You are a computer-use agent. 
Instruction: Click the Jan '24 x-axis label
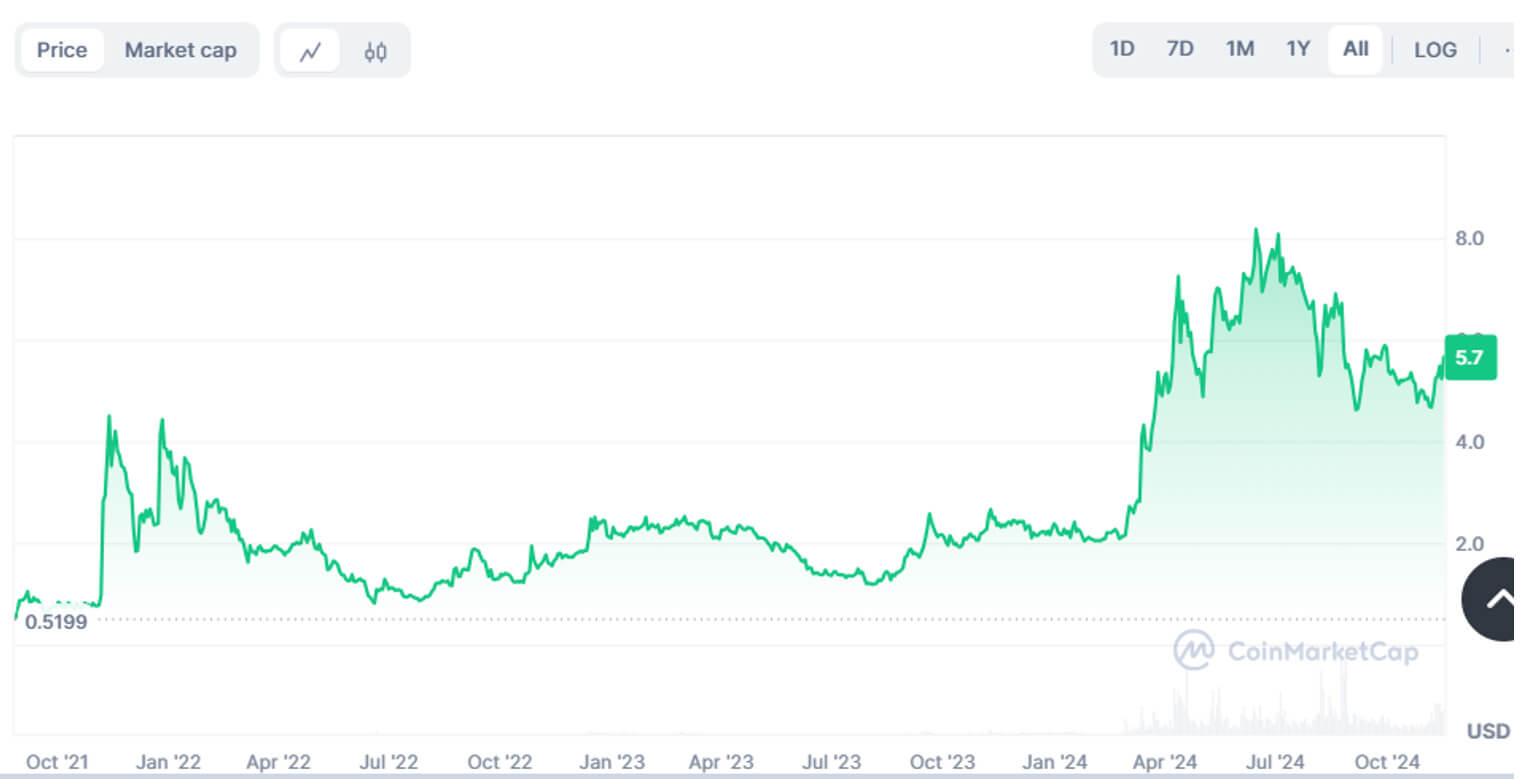click(x=1052, y=762)
